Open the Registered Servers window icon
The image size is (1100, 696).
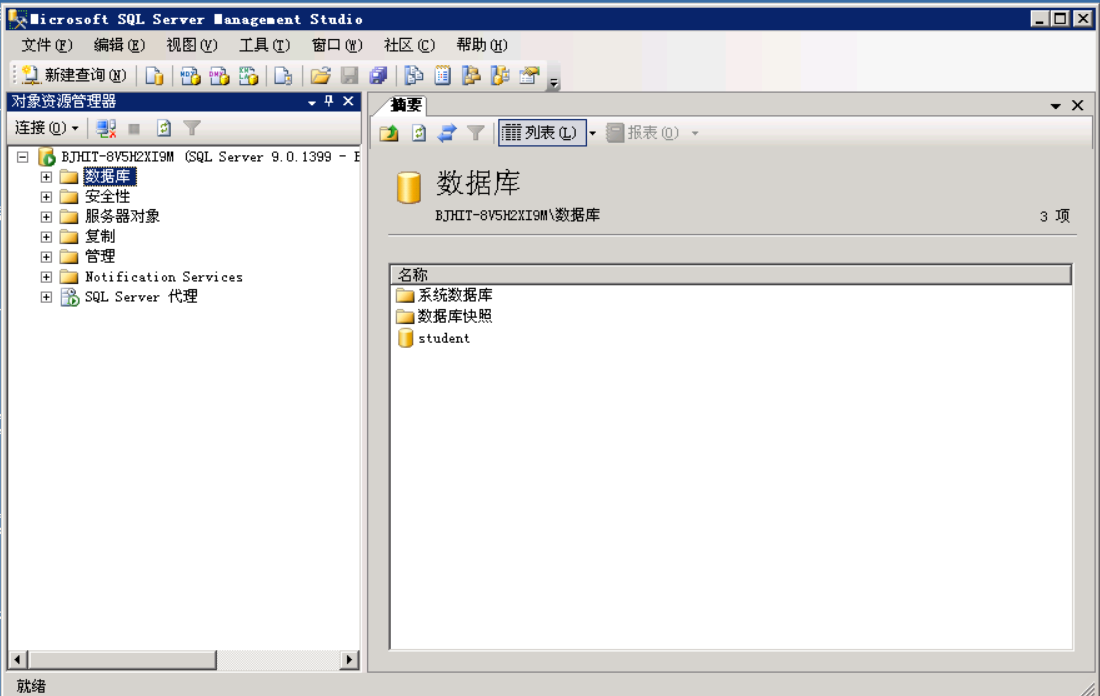[x=414, y=75]
